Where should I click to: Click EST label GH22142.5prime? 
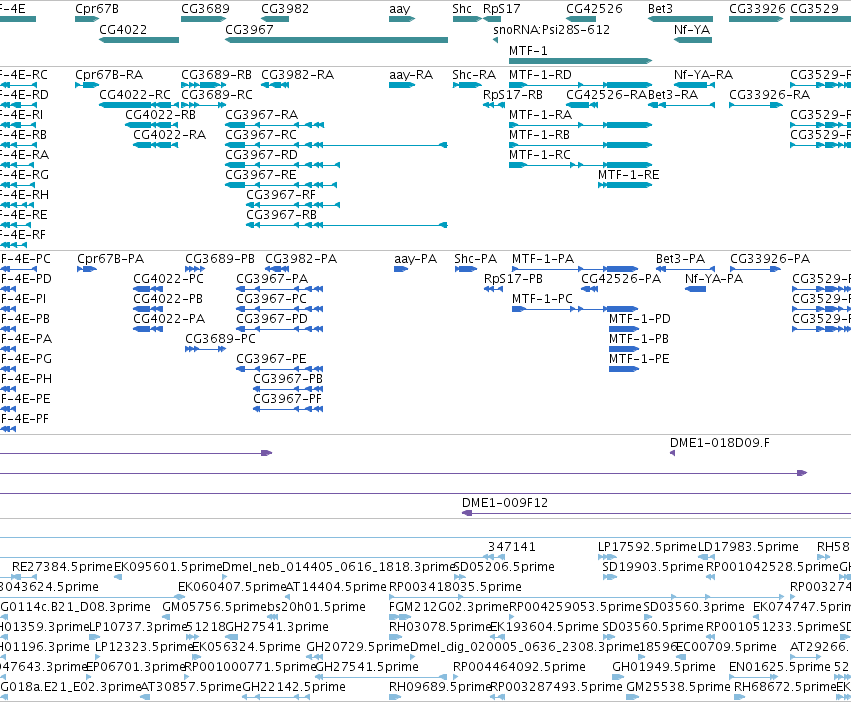coord(294,687)
